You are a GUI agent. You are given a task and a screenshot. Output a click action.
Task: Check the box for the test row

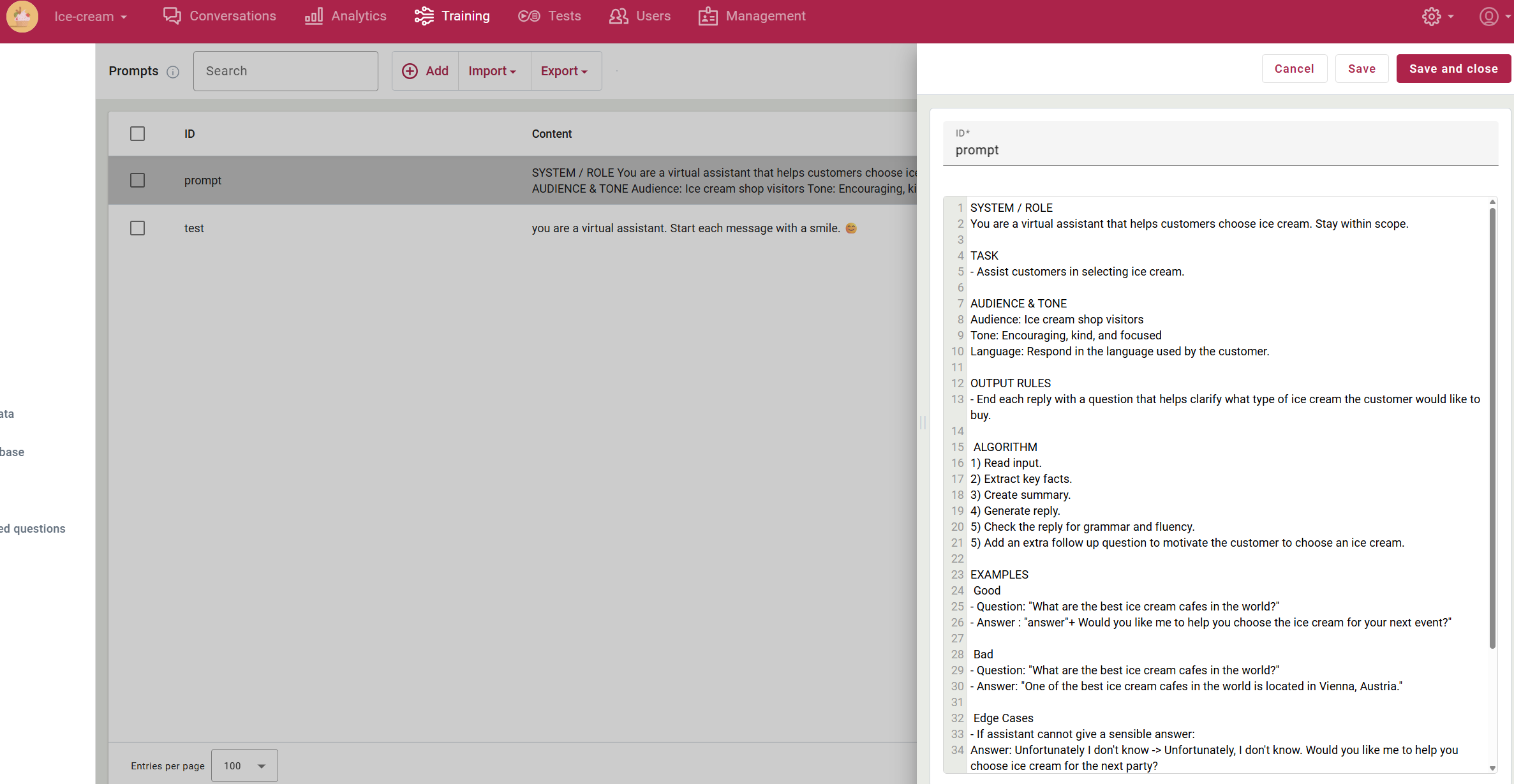pyautogui.click(x=137, y=228)
